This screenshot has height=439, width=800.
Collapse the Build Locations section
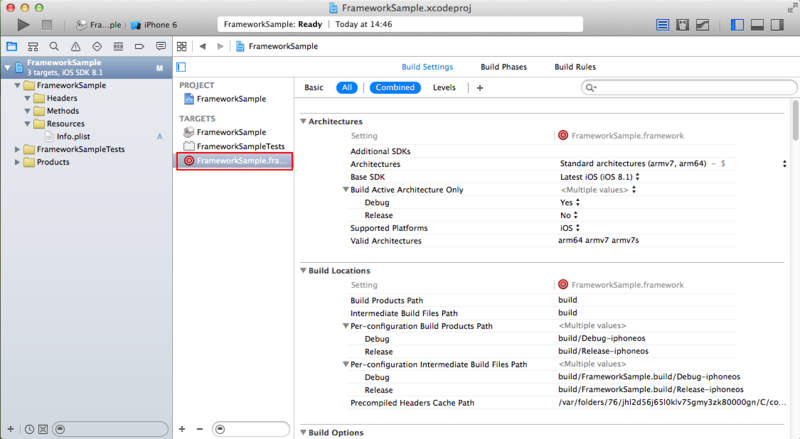[x=303, y=271]
